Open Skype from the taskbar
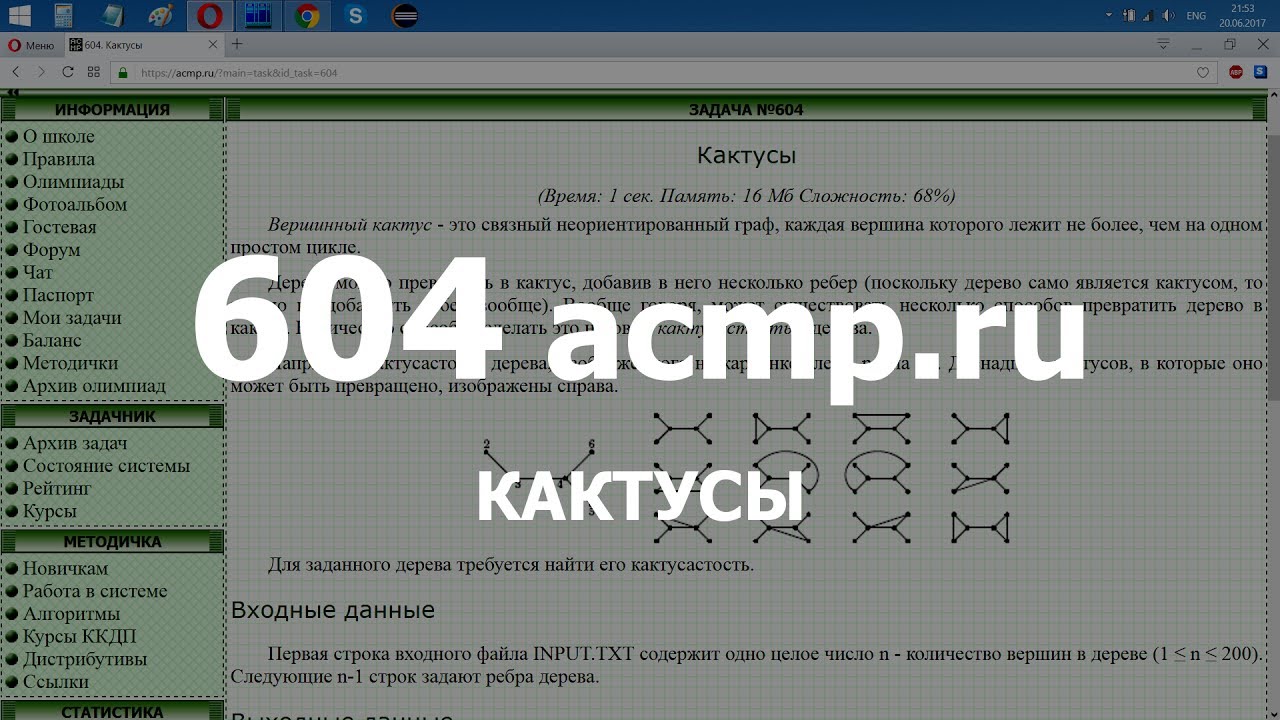The width and height of the screenshot is (1280, 720). point(355,16)
